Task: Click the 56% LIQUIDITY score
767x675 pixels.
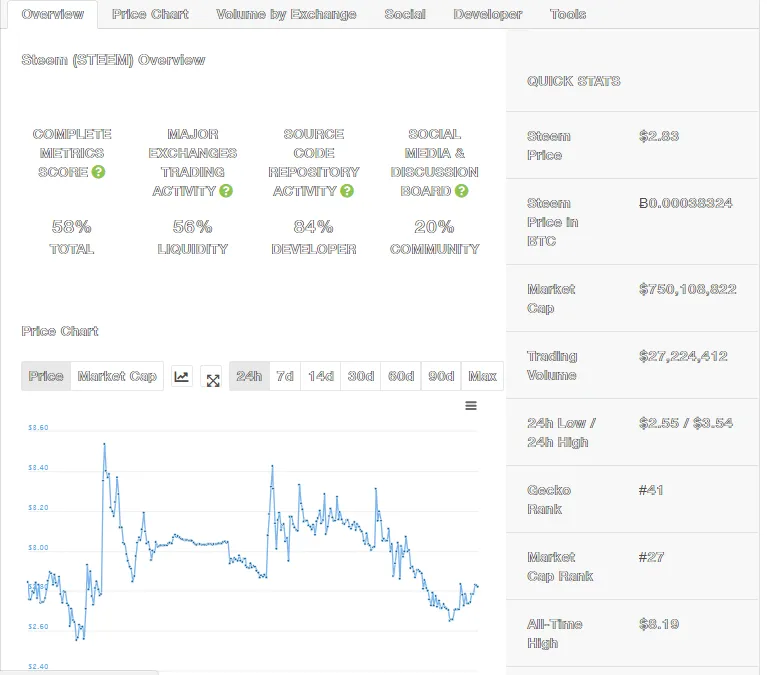Action: (x=192, y=237)
